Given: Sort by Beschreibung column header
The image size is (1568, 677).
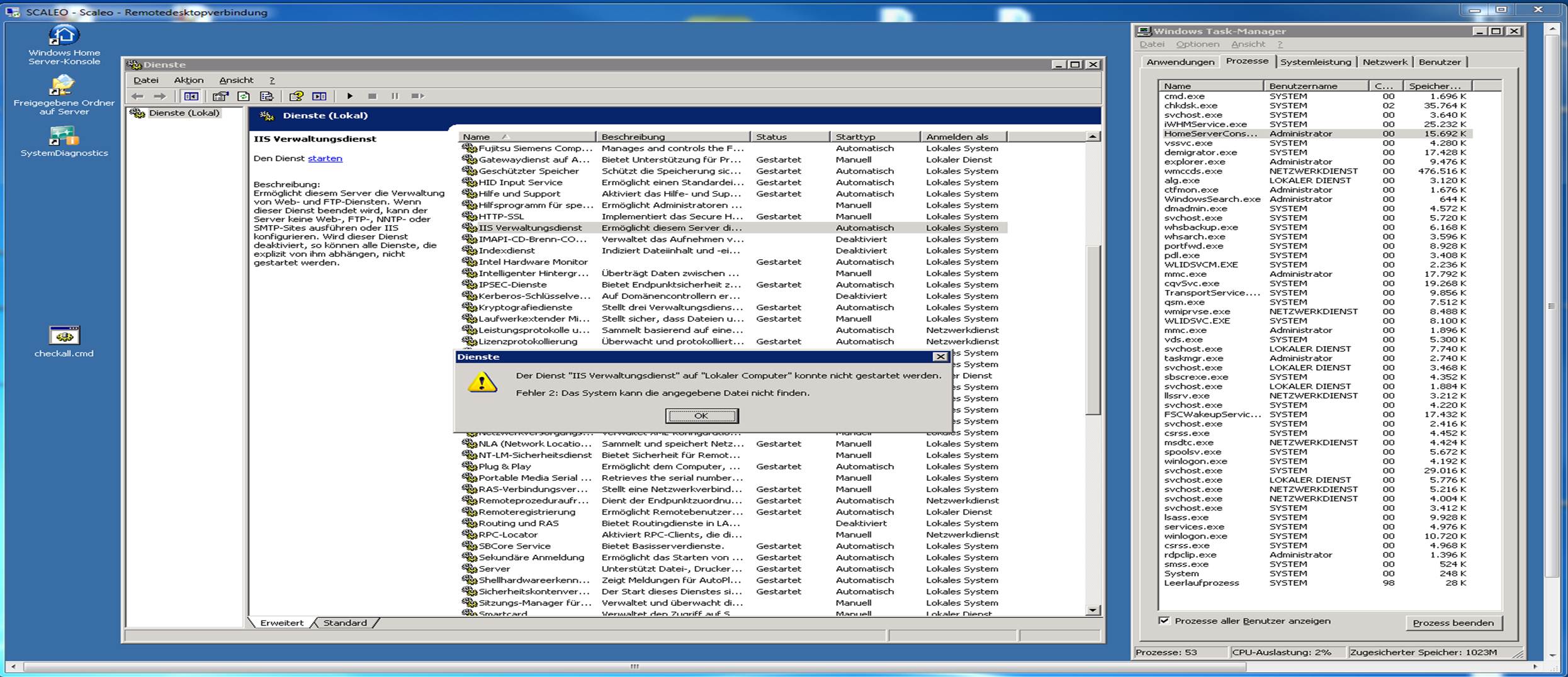Looking at the screenshot, I should tap(673, 137).
